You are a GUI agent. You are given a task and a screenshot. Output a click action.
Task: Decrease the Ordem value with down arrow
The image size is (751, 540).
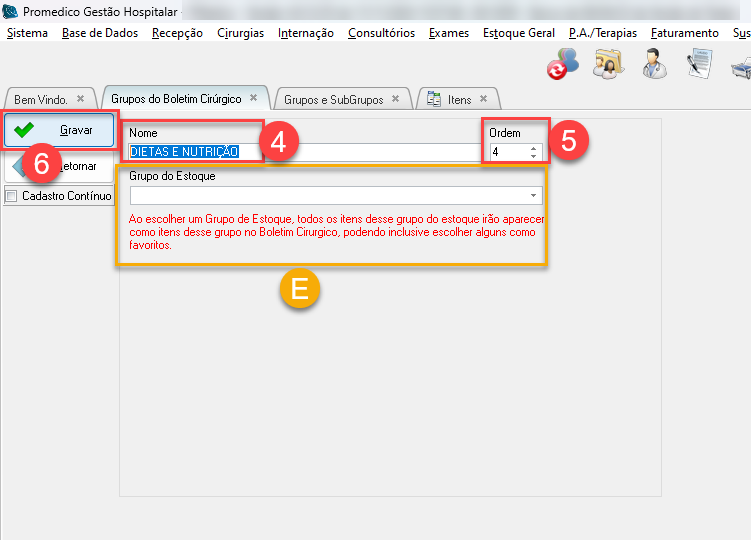[534, 156]
